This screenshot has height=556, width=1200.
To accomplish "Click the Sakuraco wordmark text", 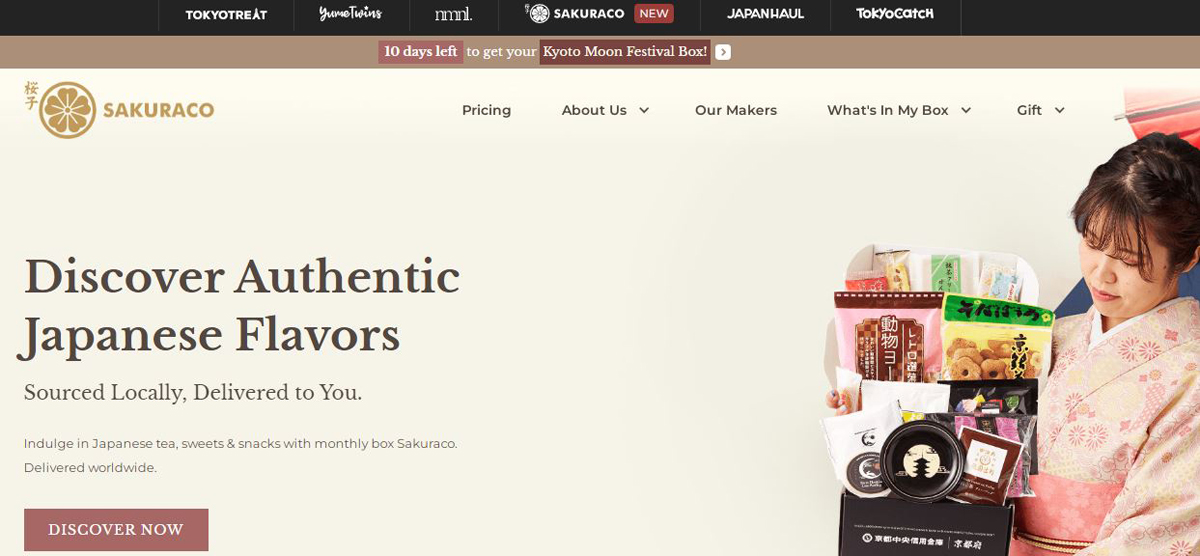I will [x=158, y=110].
